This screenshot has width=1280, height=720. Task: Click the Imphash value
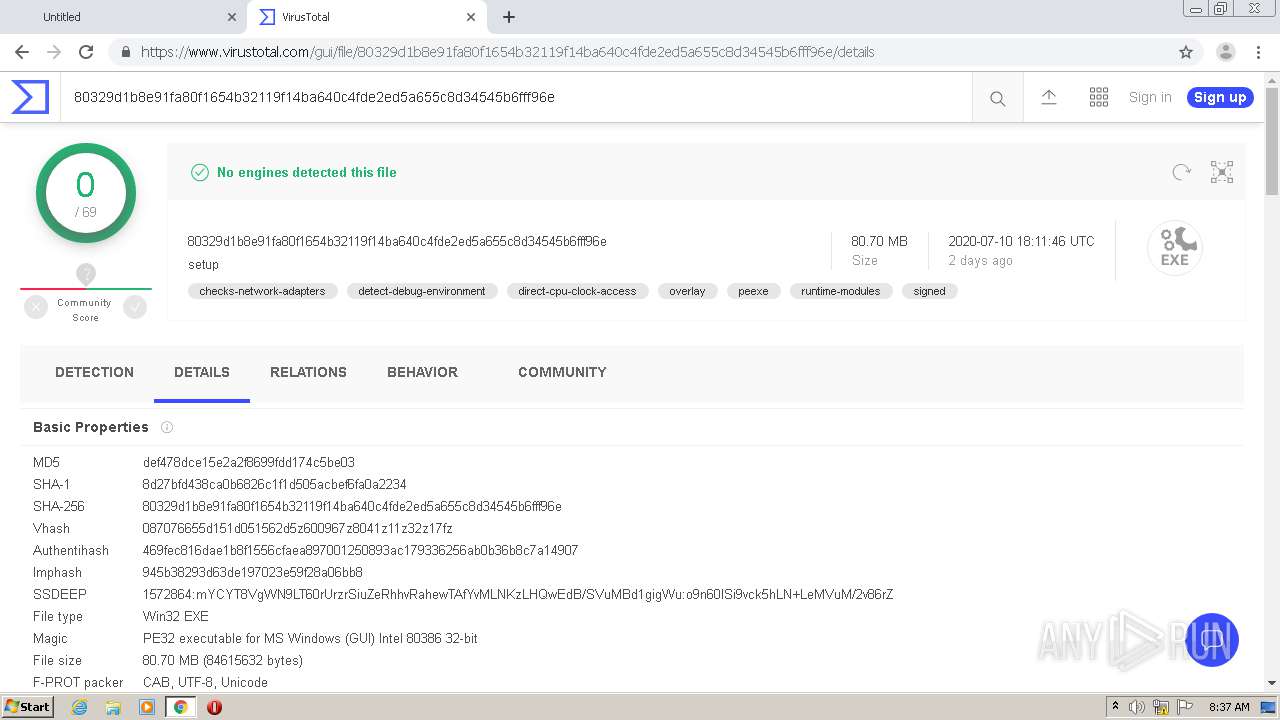click(x=252, y=572)
